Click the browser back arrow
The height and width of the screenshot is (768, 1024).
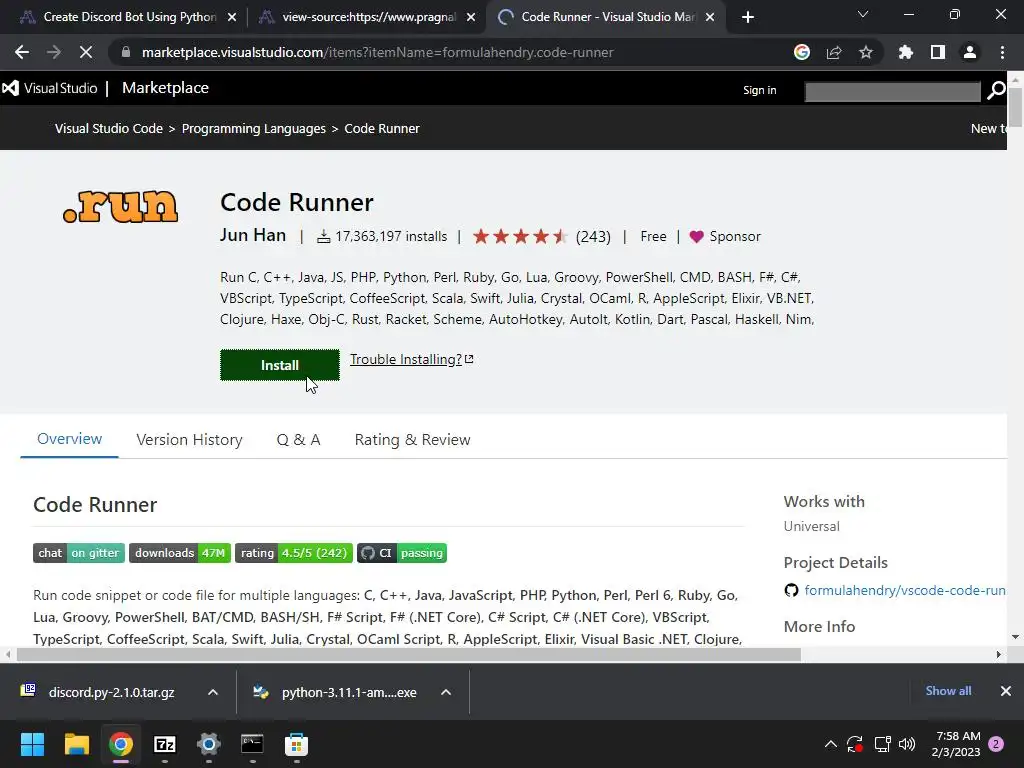[22, 52]
